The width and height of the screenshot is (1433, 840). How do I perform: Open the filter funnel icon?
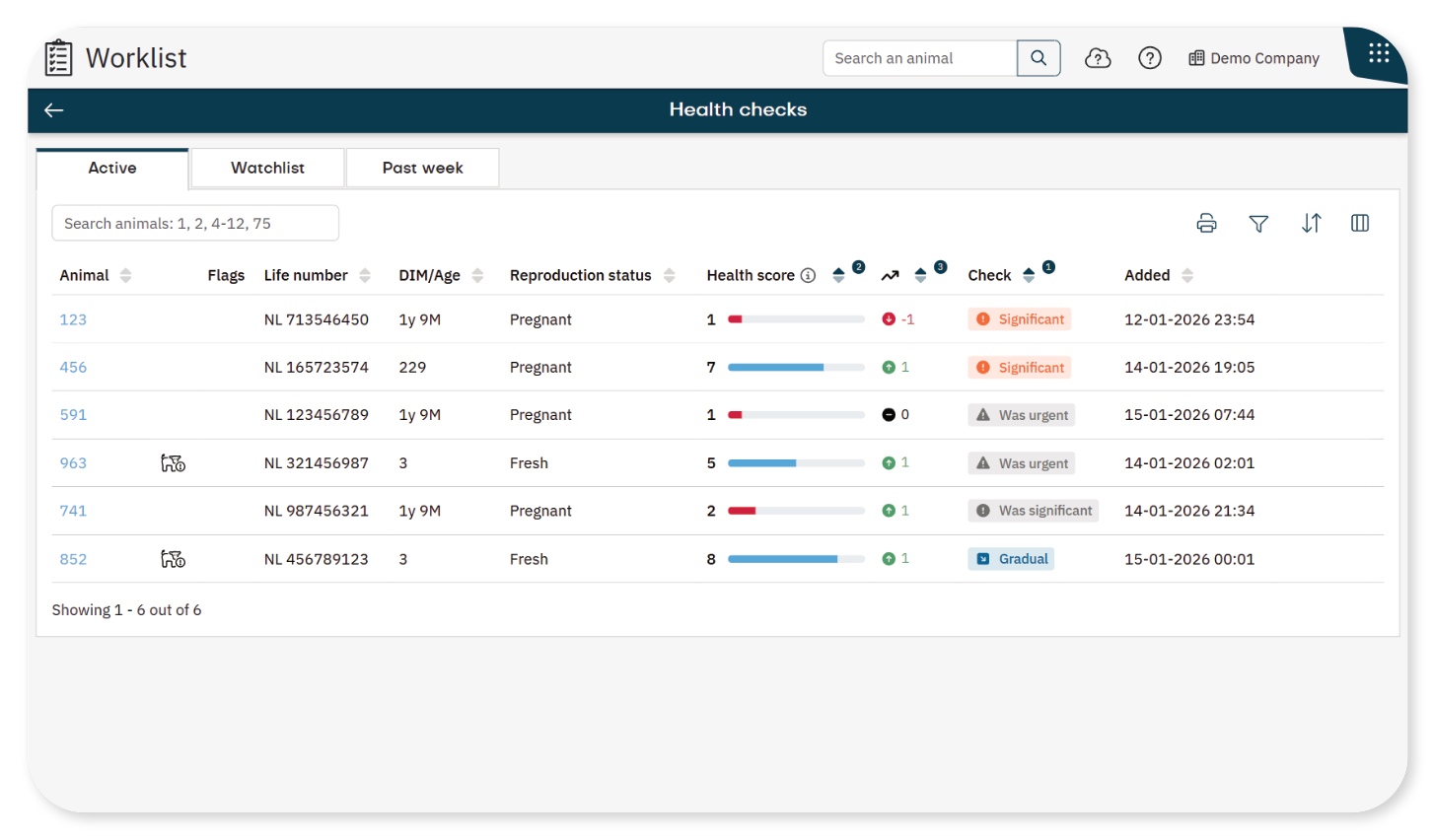[1258, 224]
